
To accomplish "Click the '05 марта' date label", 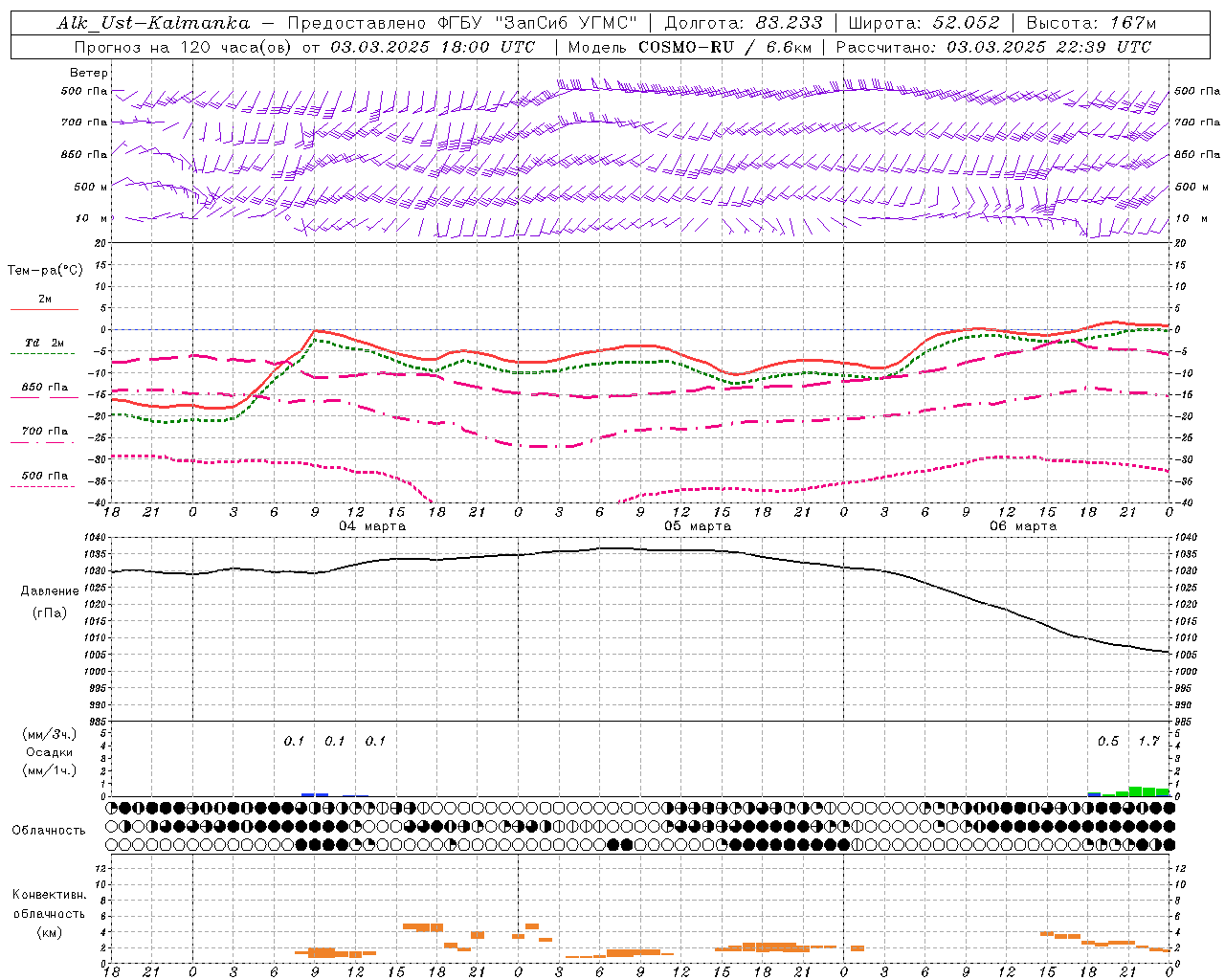I will (698, 526).
